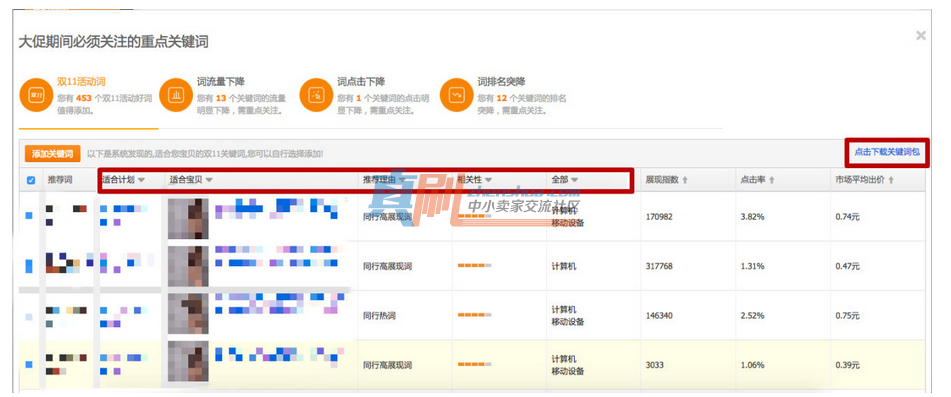951x397 pixels.
Task: Click 同行热词 reason cell
Action: 379,316
